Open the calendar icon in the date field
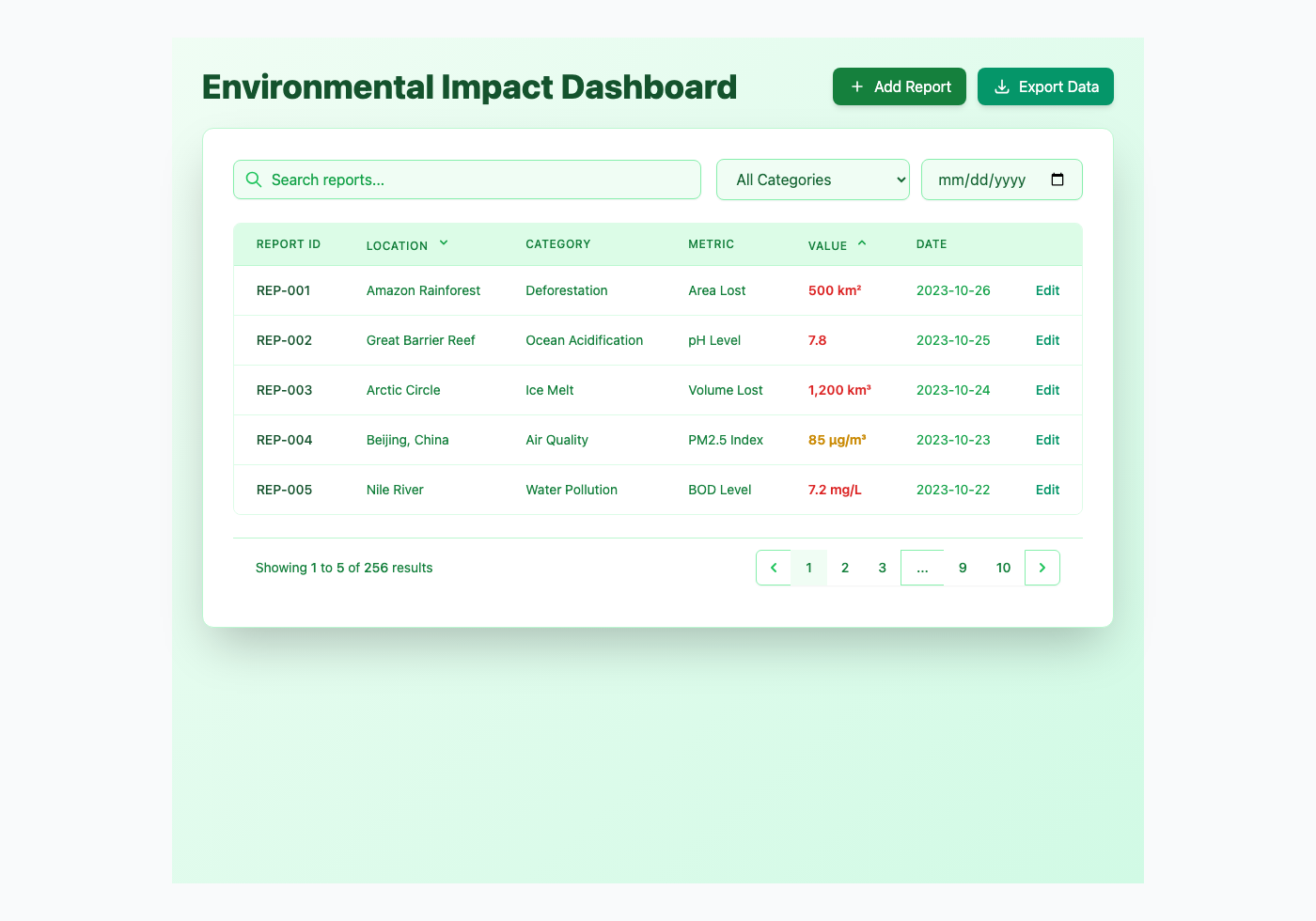This screenshot has height=921, width=1316. click(1058, 180)
